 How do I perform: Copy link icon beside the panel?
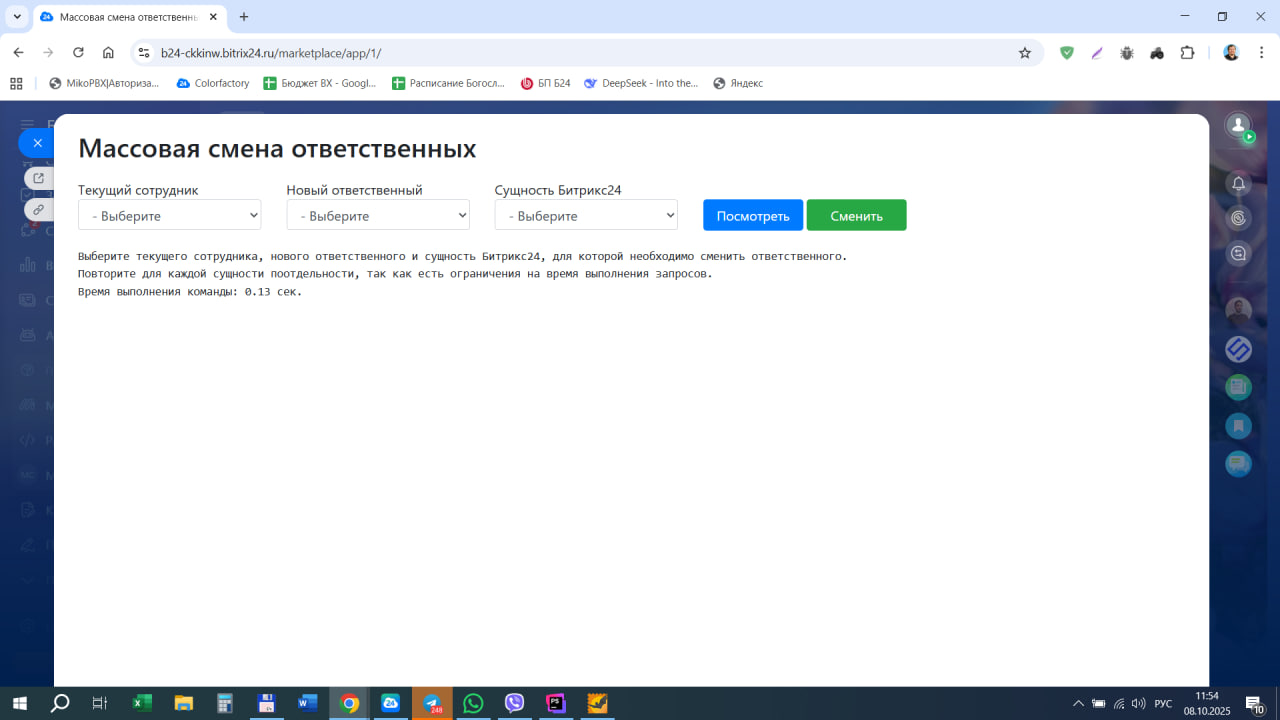[x=38, y=209]
